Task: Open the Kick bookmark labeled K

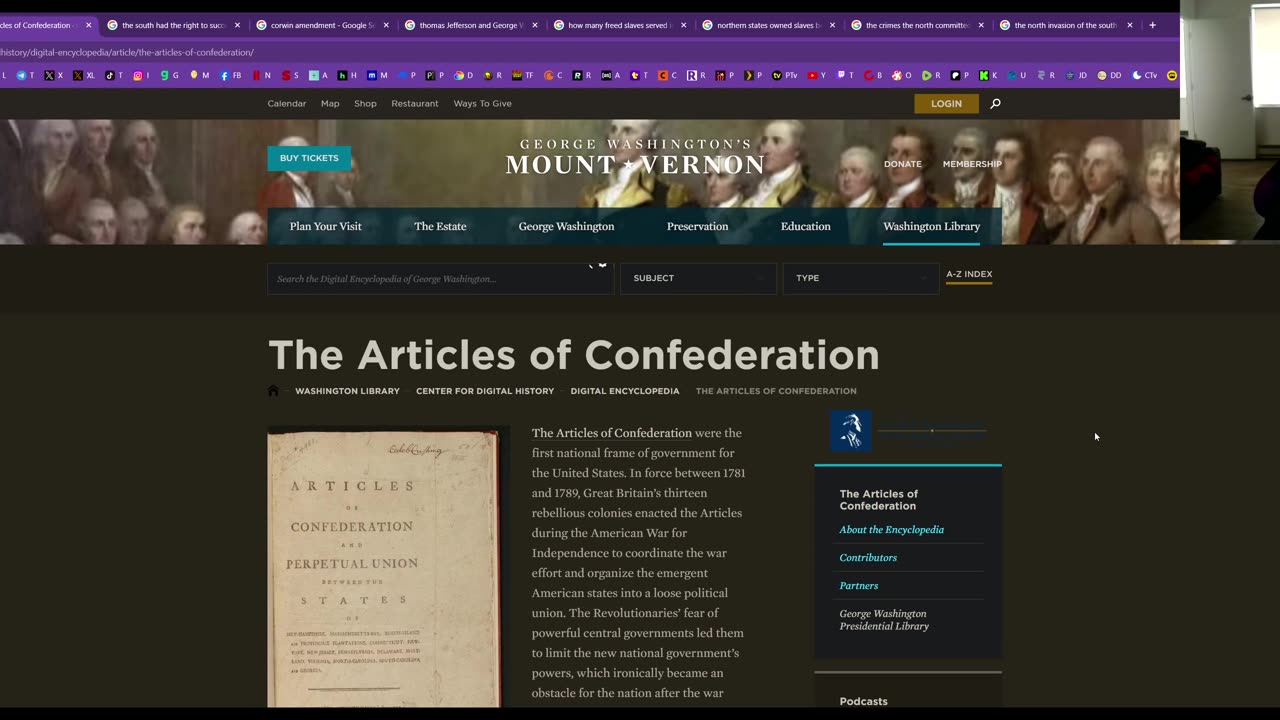Action: [988, 75]
